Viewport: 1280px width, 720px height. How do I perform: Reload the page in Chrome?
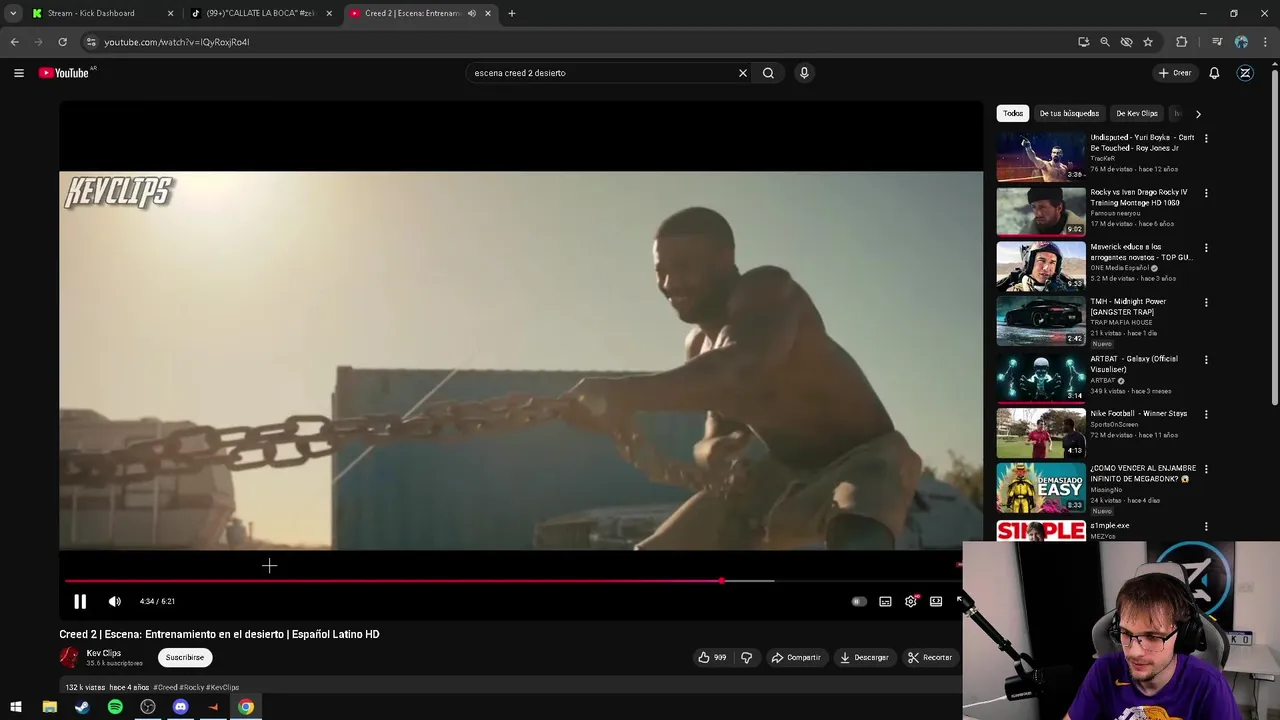point(62,42)
